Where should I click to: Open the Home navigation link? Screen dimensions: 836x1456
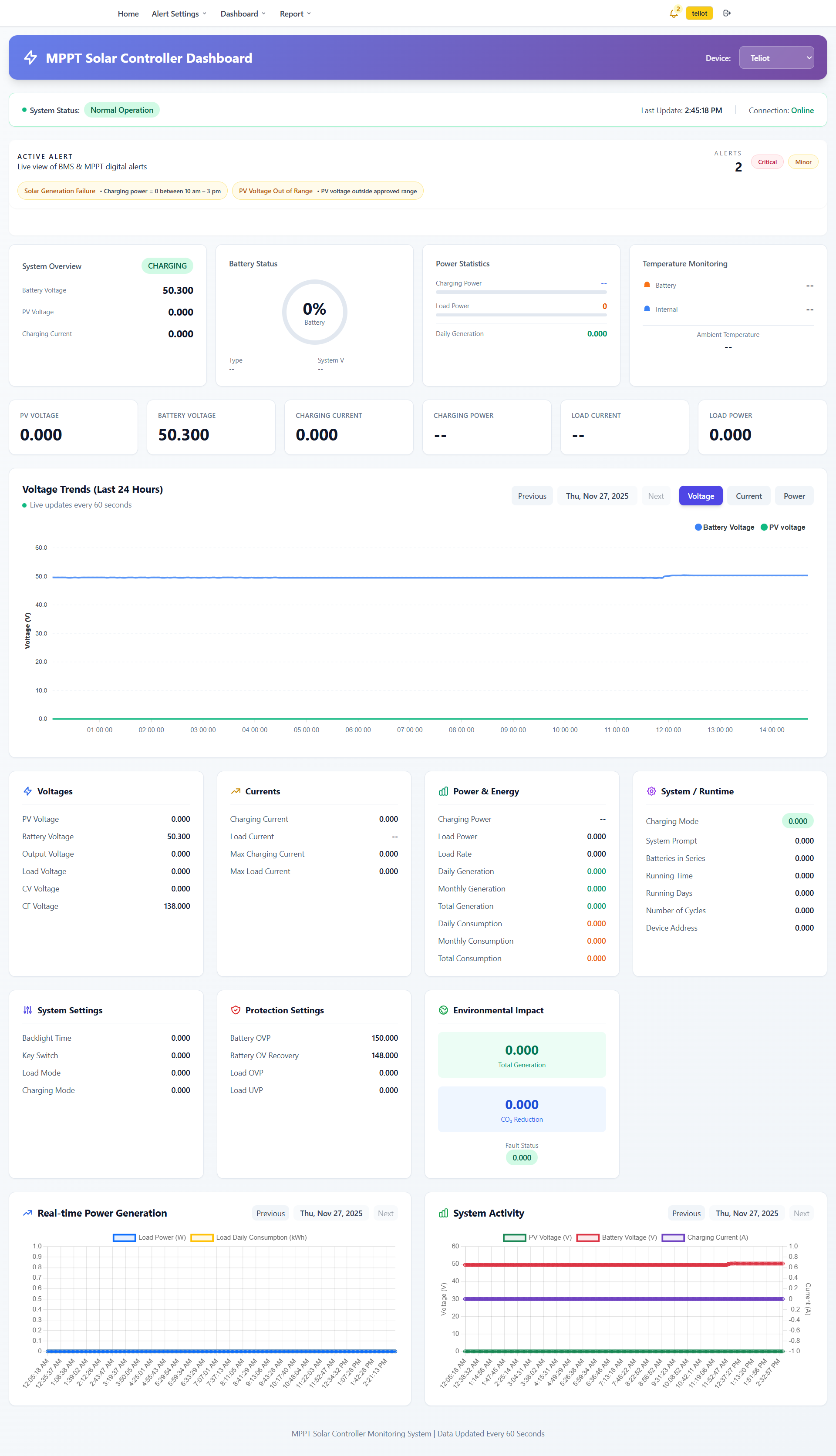pos(128,14)
